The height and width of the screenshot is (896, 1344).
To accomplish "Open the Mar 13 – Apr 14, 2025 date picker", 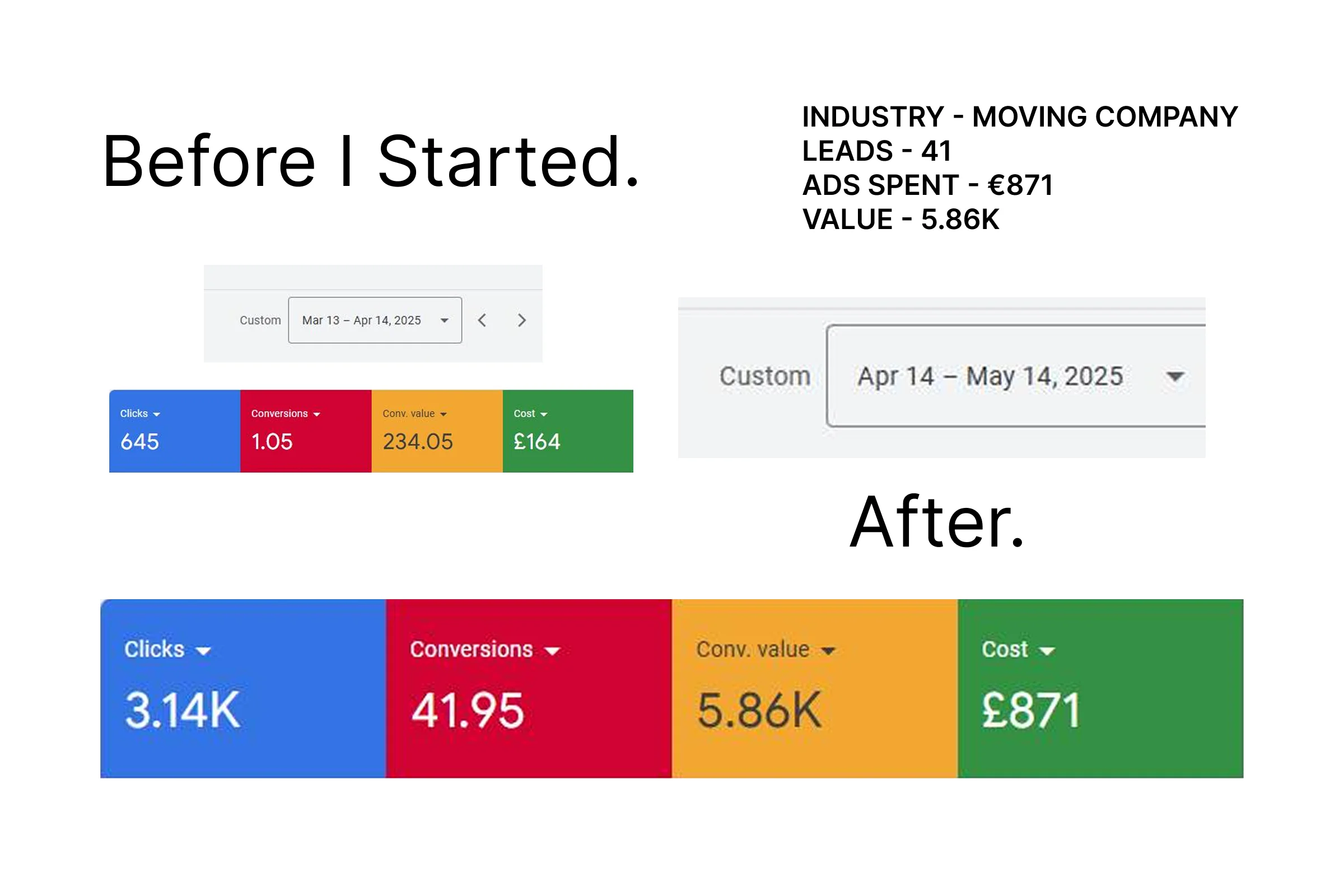I will click(x=374, y=320).
